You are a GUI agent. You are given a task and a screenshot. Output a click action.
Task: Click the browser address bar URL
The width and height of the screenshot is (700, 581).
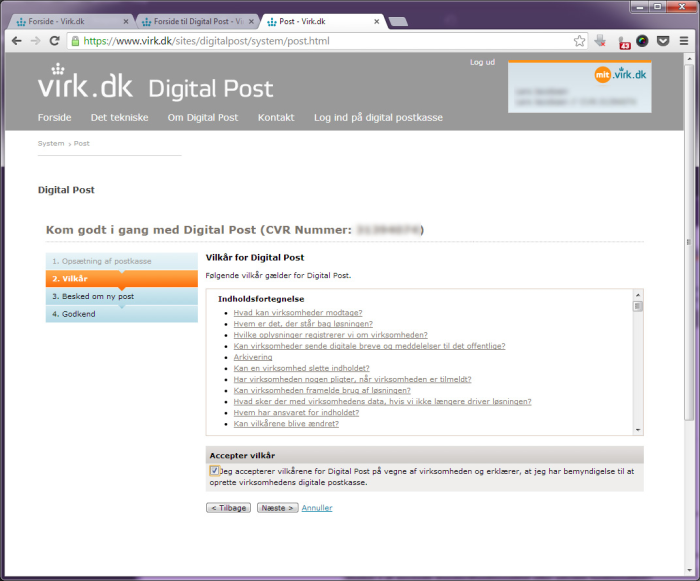[x=206, y=41]
